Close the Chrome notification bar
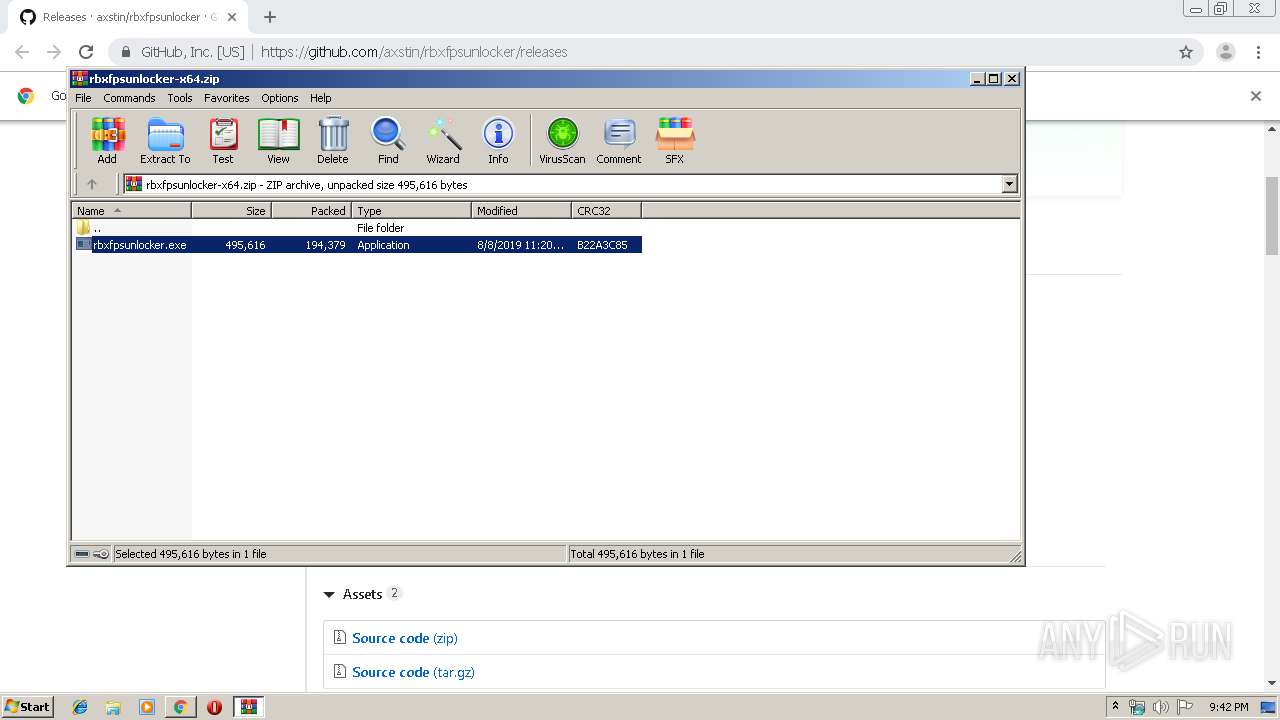 click(x=1256, y=96)
